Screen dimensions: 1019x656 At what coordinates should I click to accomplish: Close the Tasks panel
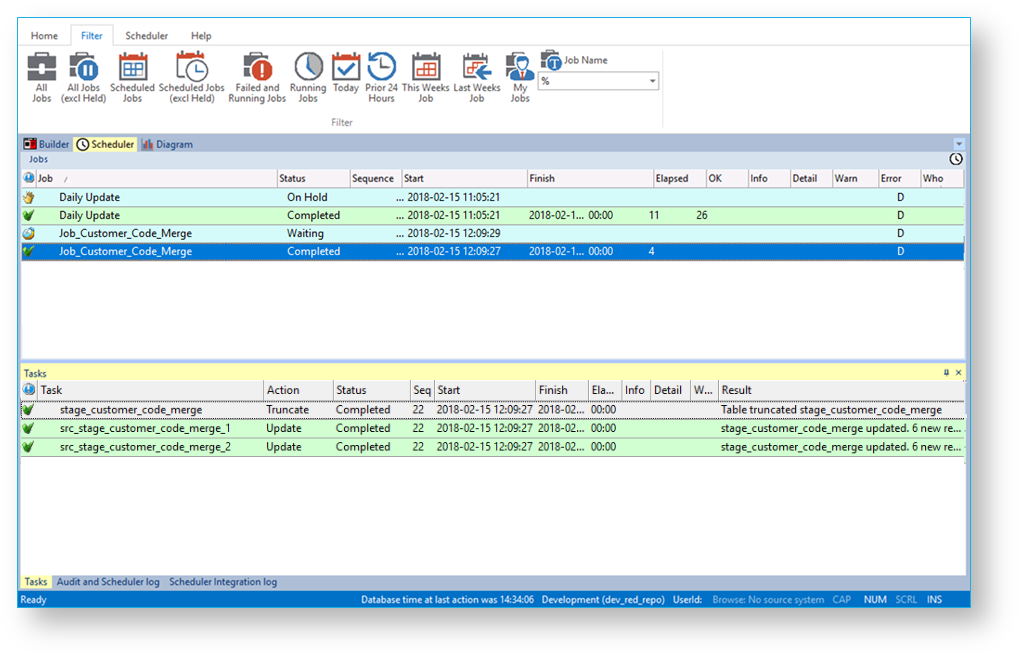[958, 373]
